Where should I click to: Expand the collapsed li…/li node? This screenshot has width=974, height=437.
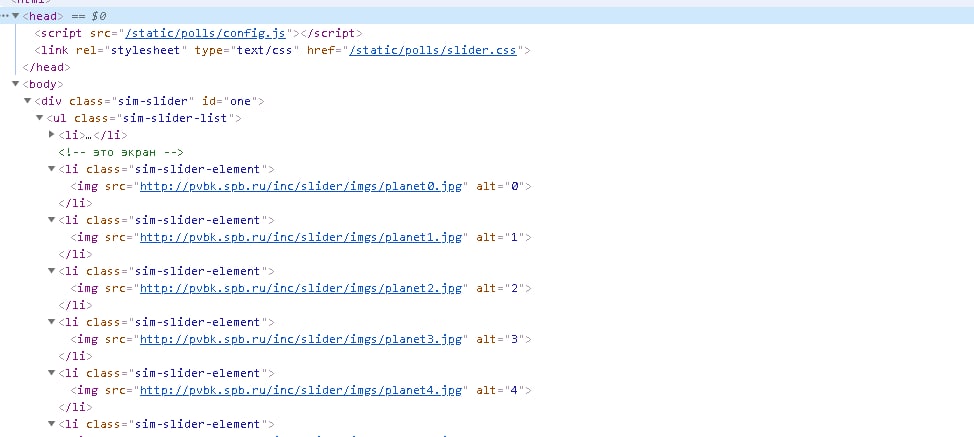tap(52, 134)
